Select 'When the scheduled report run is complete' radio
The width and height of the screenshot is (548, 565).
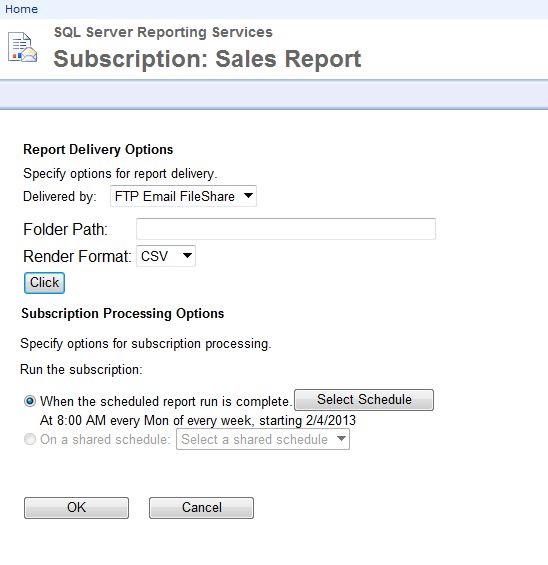coord(30,401)
